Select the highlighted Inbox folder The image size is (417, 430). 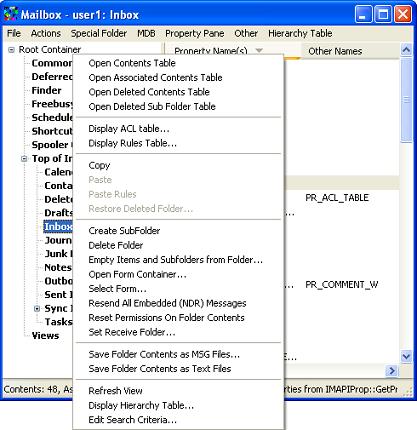pos(58,227)
